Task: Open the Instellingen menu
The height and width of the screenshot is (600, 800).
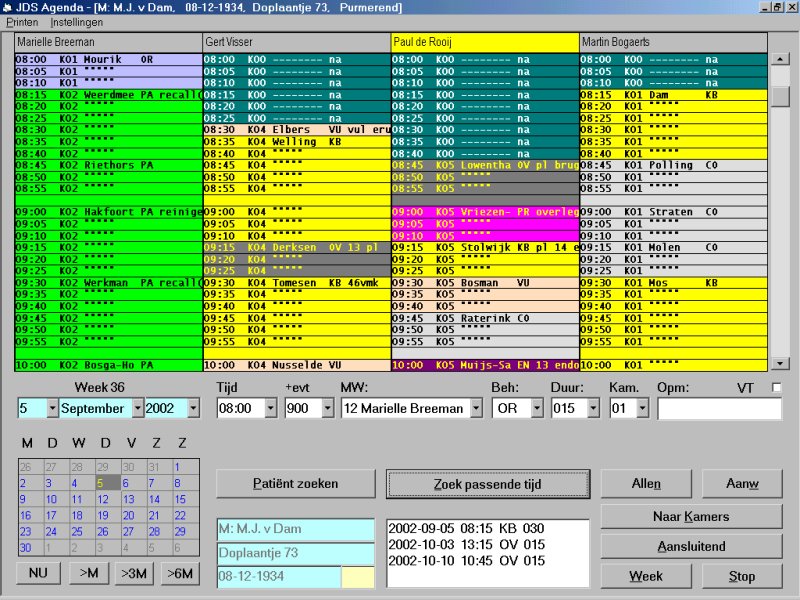Action: point(77,22)
